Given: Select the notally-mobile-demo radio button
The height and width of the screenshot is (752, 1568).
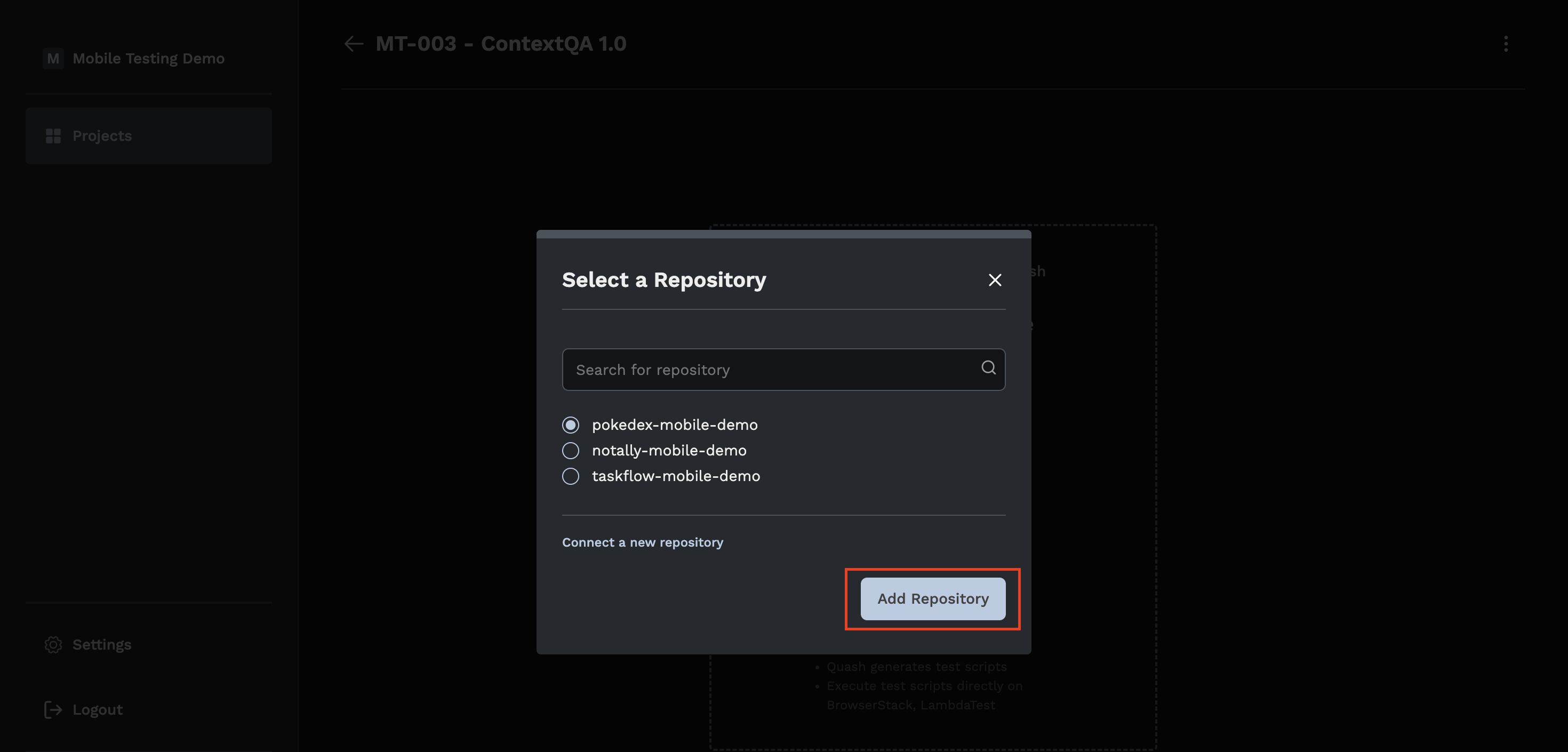Looking at the screenshot, I should tap(570, 451).
